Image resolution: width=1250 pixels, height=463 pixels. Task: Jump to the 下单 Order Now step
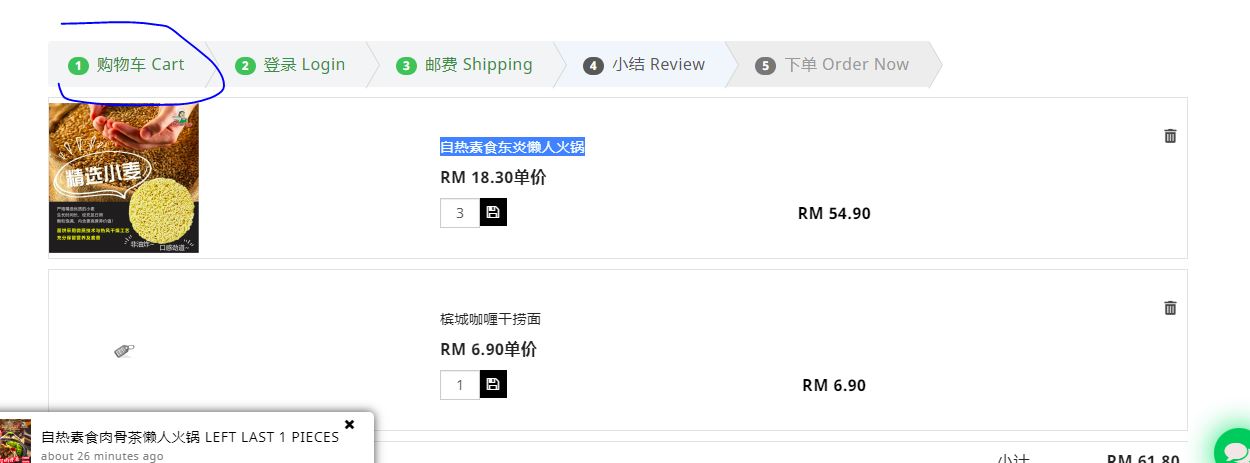tap(833, 65)
